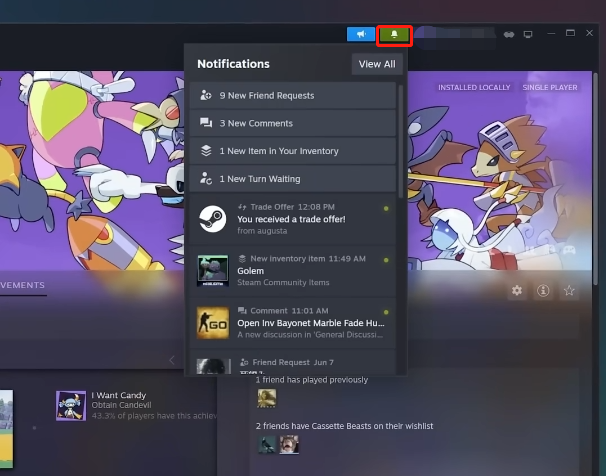Click "2 friends have Cassette Beasts on their wishlist"

pyautogui.click(x=344, y=426)
